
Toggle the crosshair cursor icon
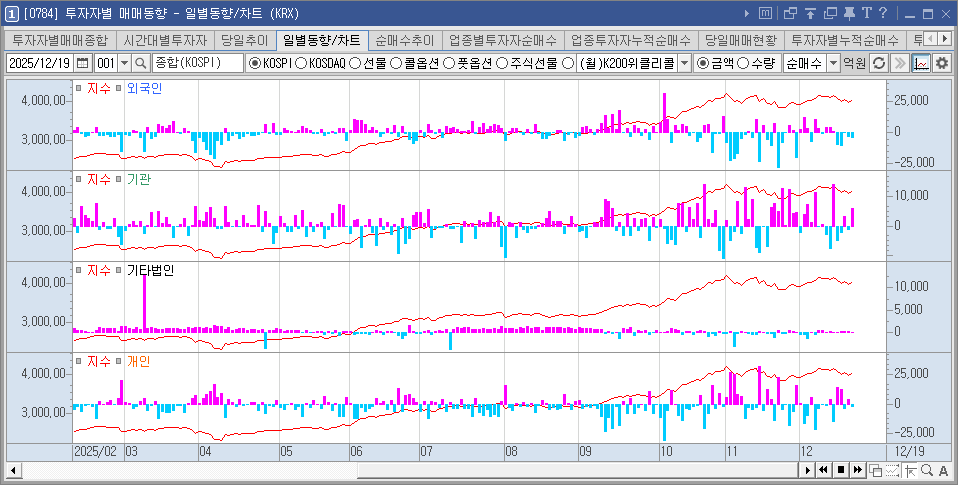coord(910,470)
